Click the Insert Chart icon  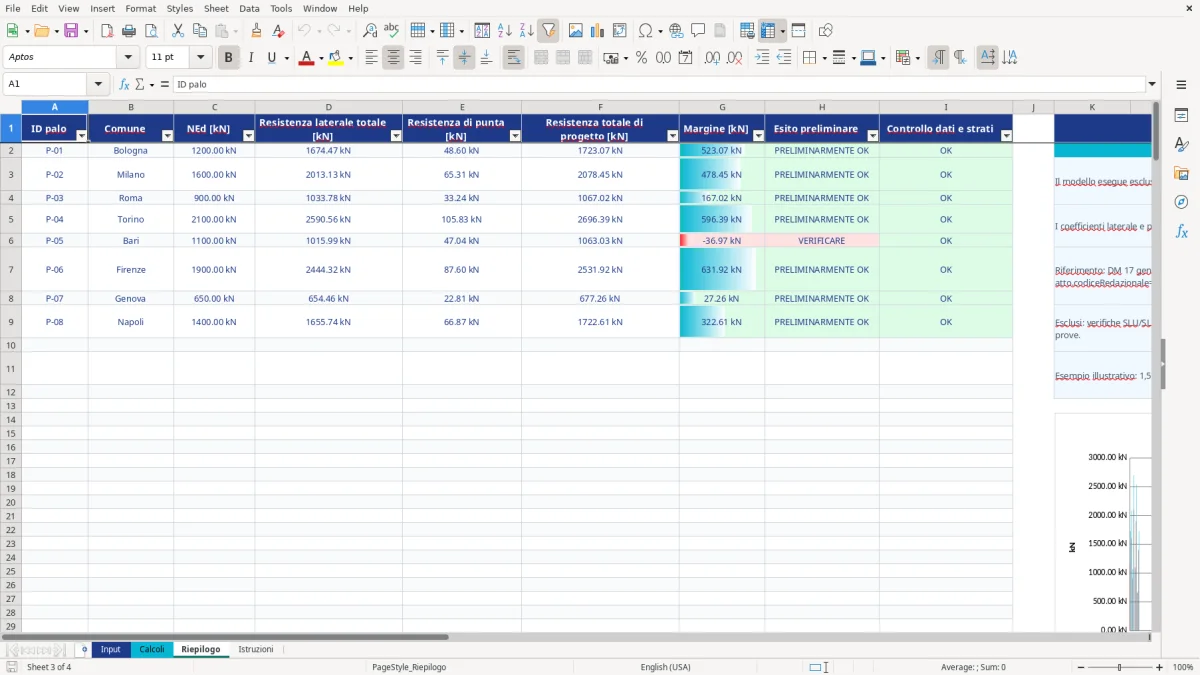pos(598,31)
